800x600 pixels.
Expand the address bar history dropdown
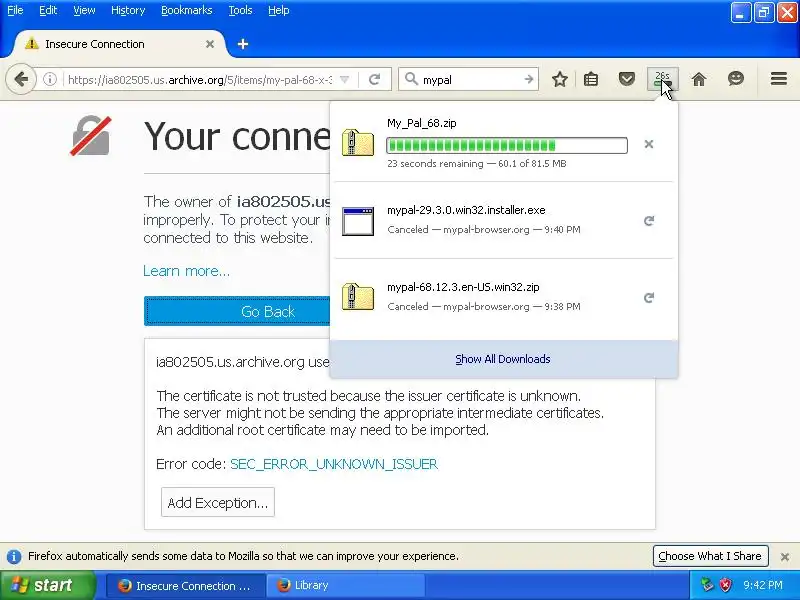coord(344,80)
